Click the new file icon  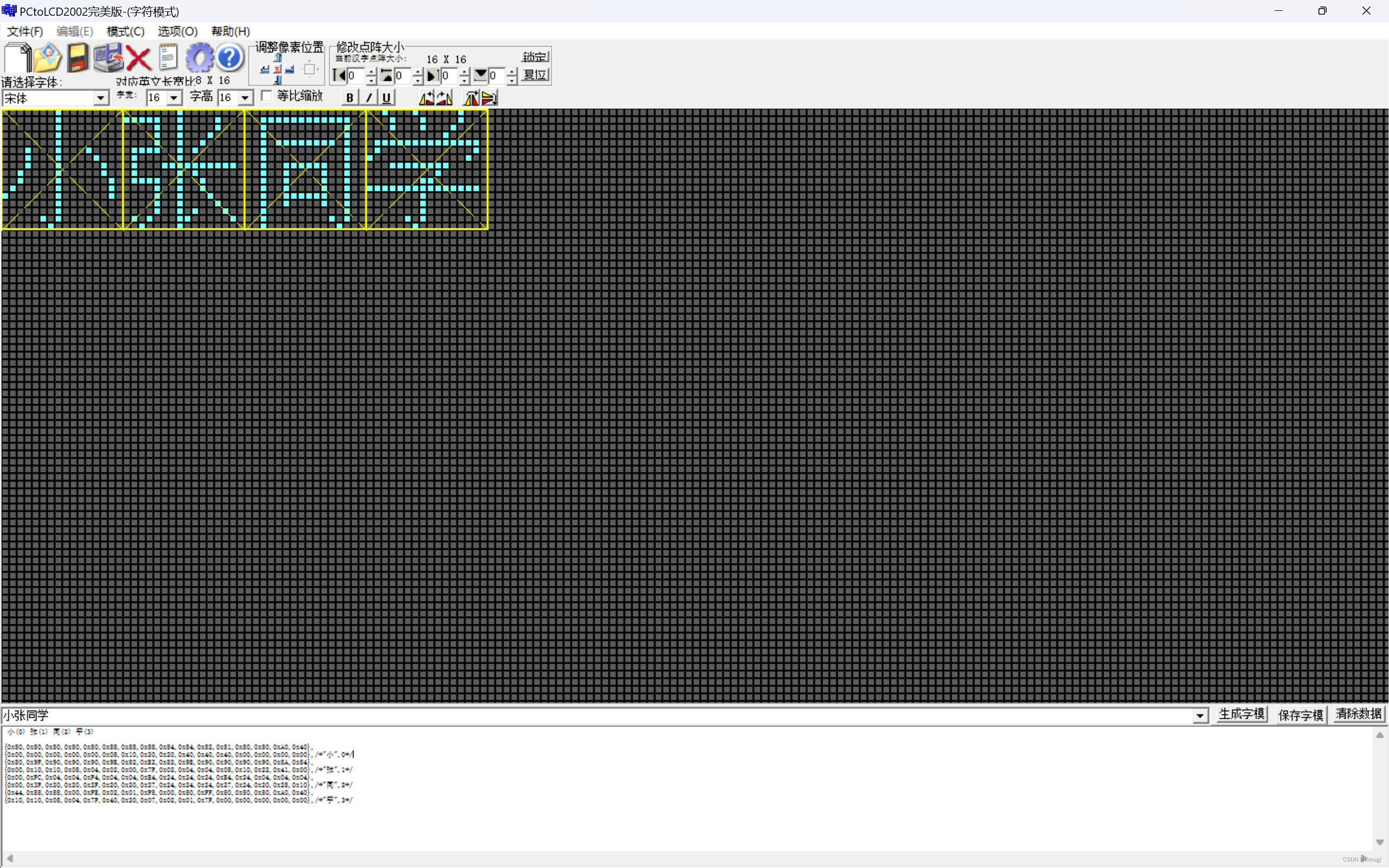(x=17, y=58)
